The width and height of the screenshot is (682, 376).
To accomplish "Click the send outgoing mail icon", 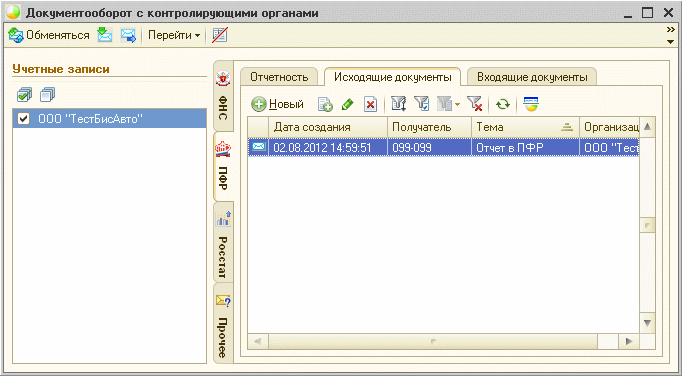I will click(128, 35).
